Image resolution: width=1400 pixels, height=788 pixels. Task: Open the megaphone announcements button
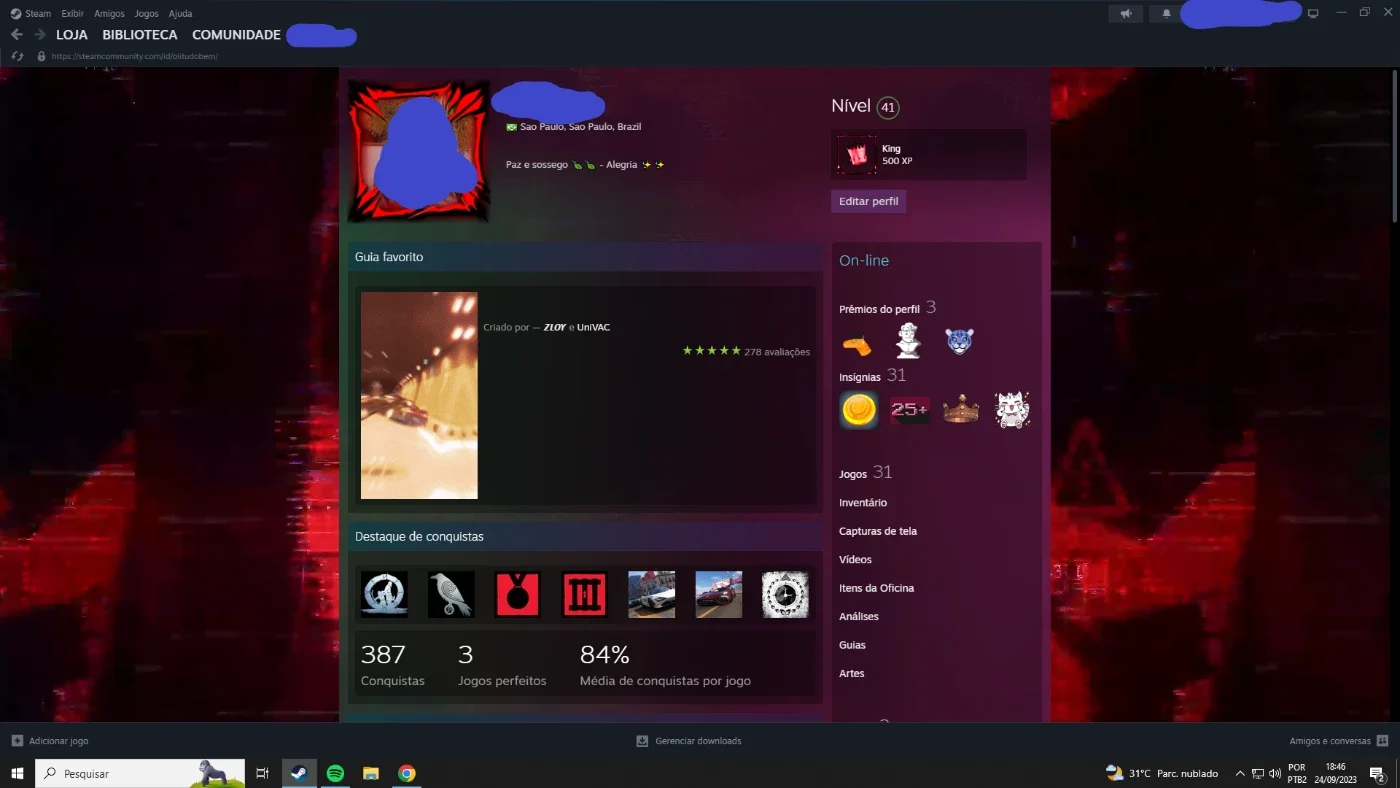pyautogui.click(x=1126, y=13)
